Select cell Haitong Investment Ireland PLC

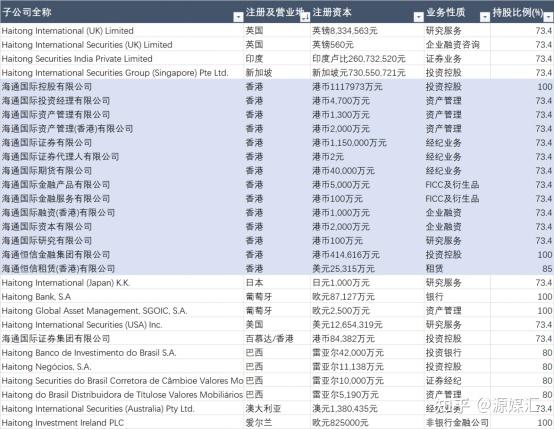[122, 423]
